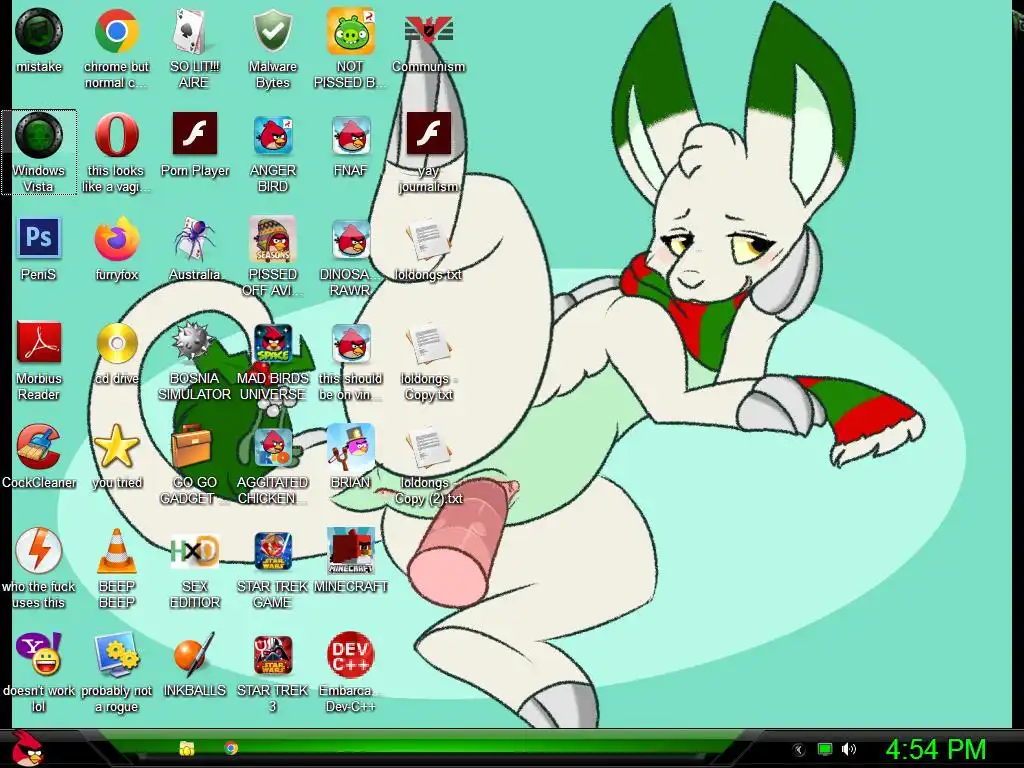
Task: Launch the Photoshop Ps icon
Action: (39, 238)
